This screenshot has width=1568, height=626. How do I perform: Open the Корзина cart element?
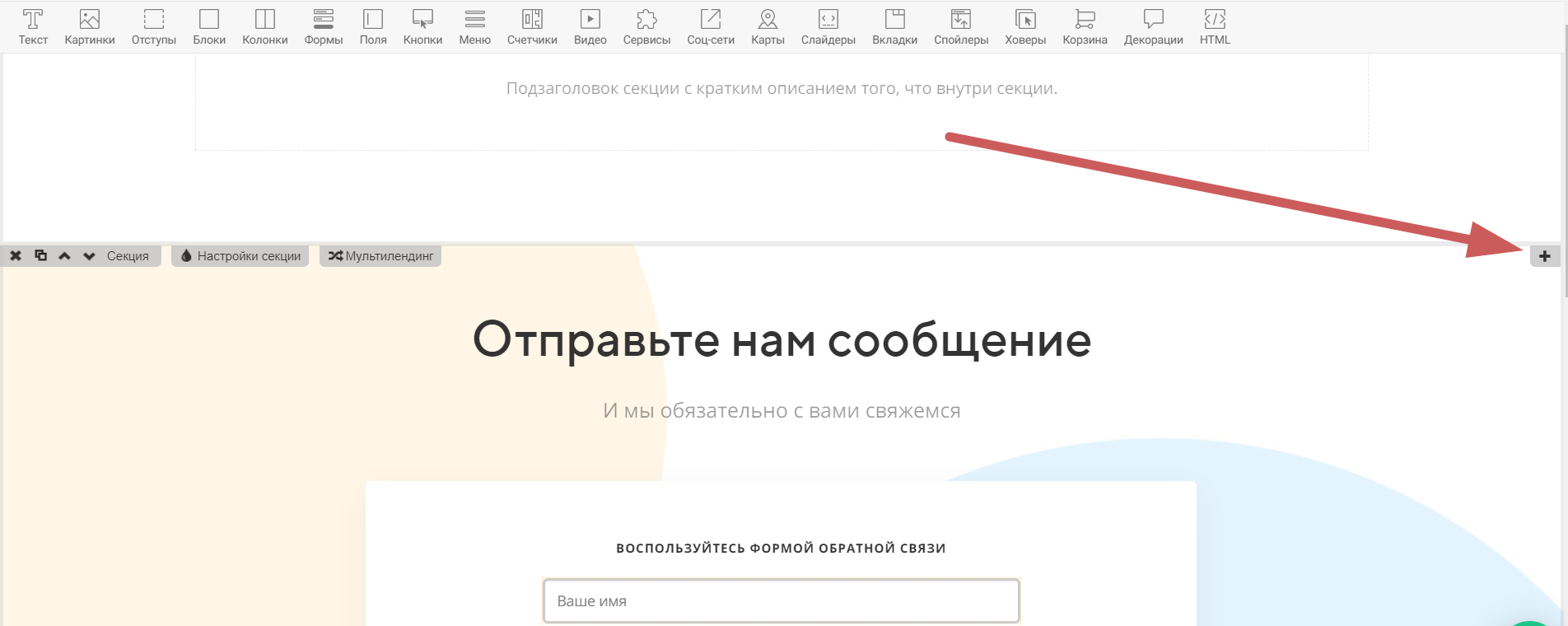1085,26
